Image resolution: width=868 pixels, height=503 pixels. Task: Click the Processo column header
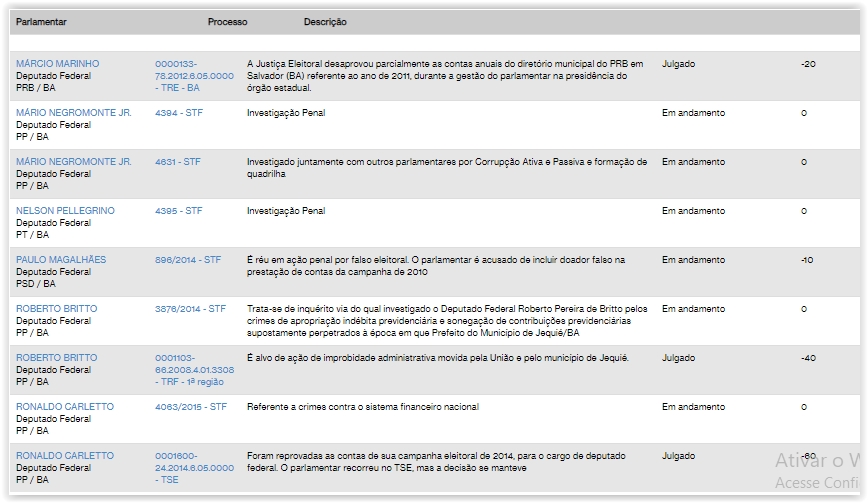coord(227,22)
